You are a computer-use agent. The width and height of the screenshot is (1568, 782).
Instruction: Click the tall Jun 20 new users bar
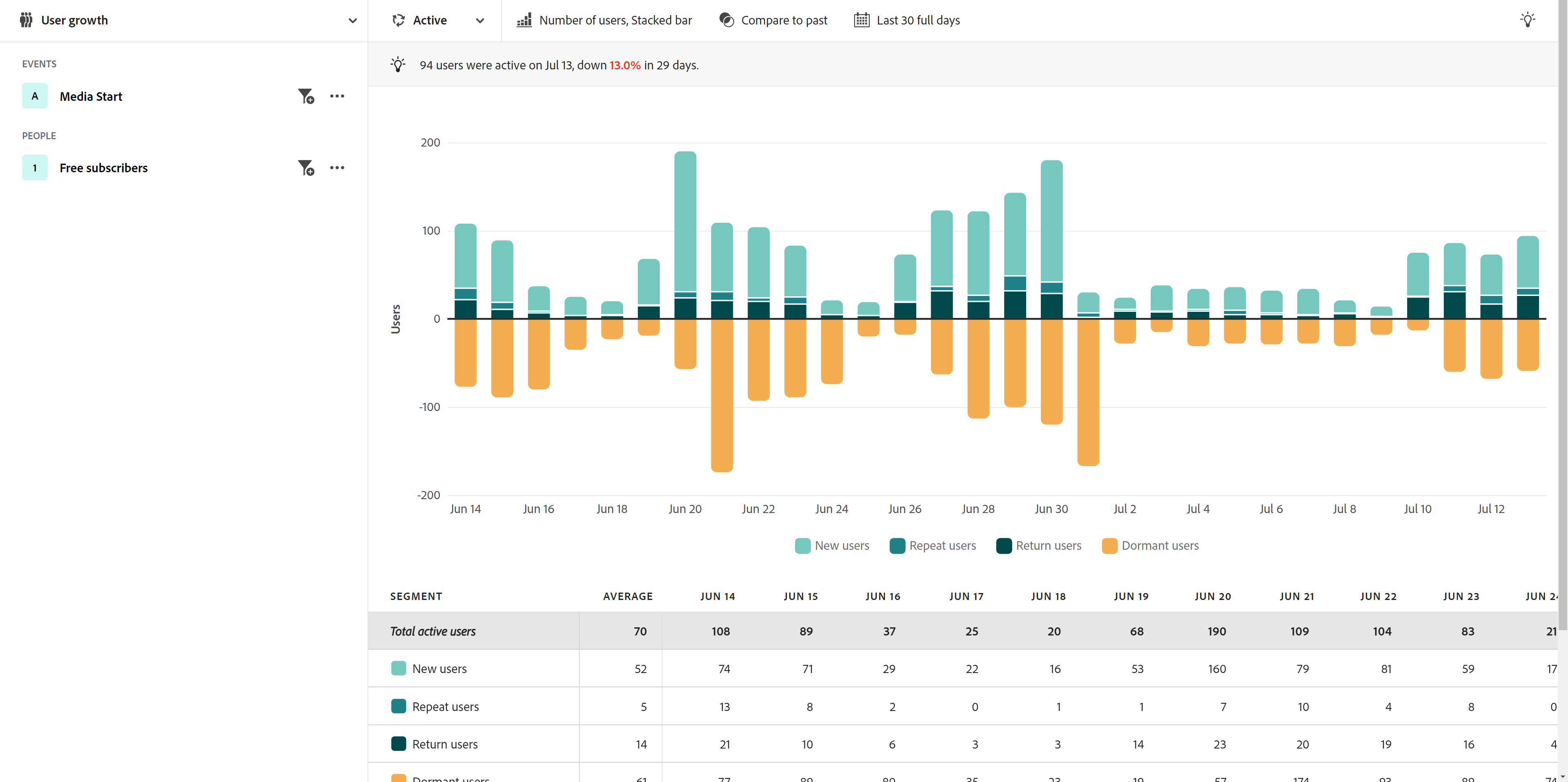click(685, 222)
